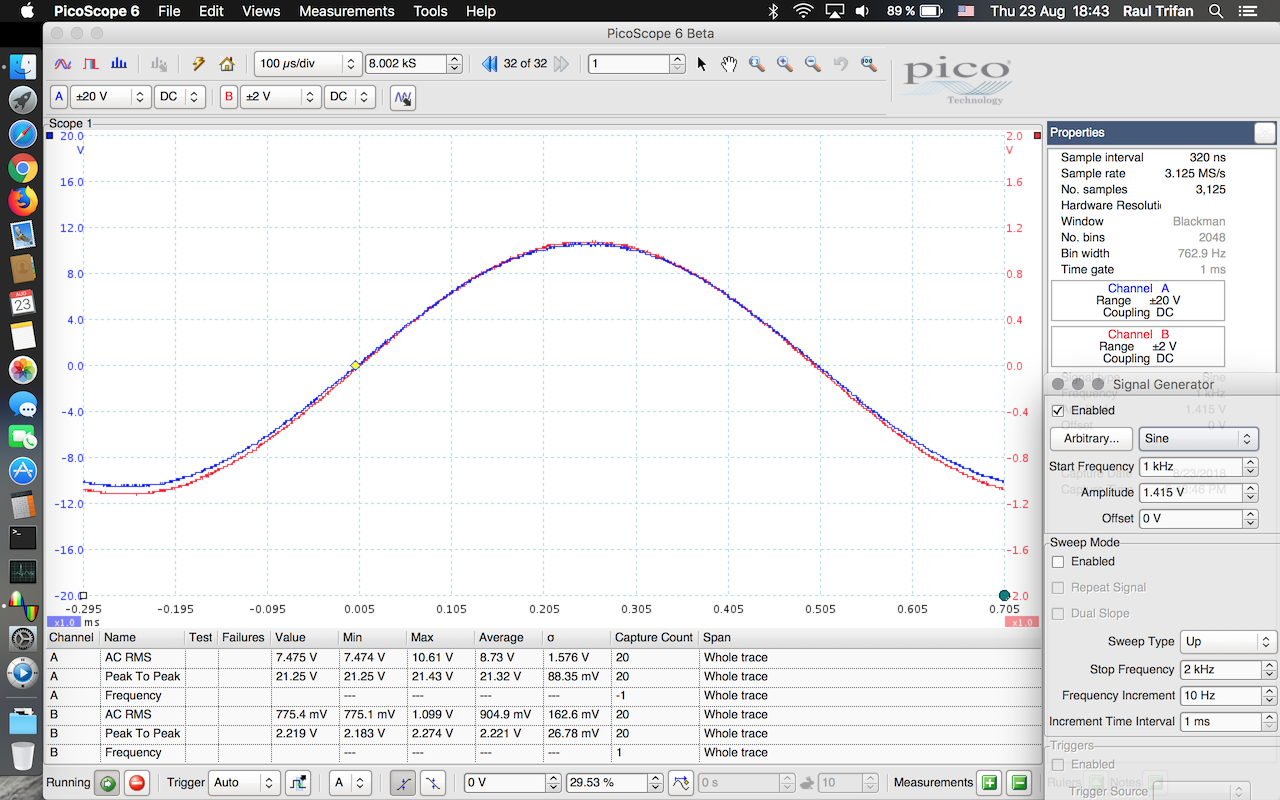The width and height of the screenshot is (1280, 800).
Task: Click the Capture Count column header
Action: [654, 638]
